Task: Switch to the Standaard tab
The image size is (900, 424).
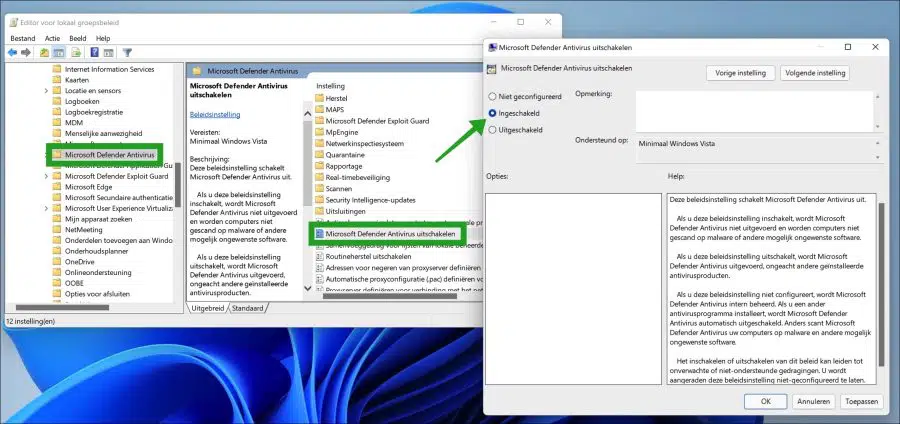Action: (x=247, y=308)
